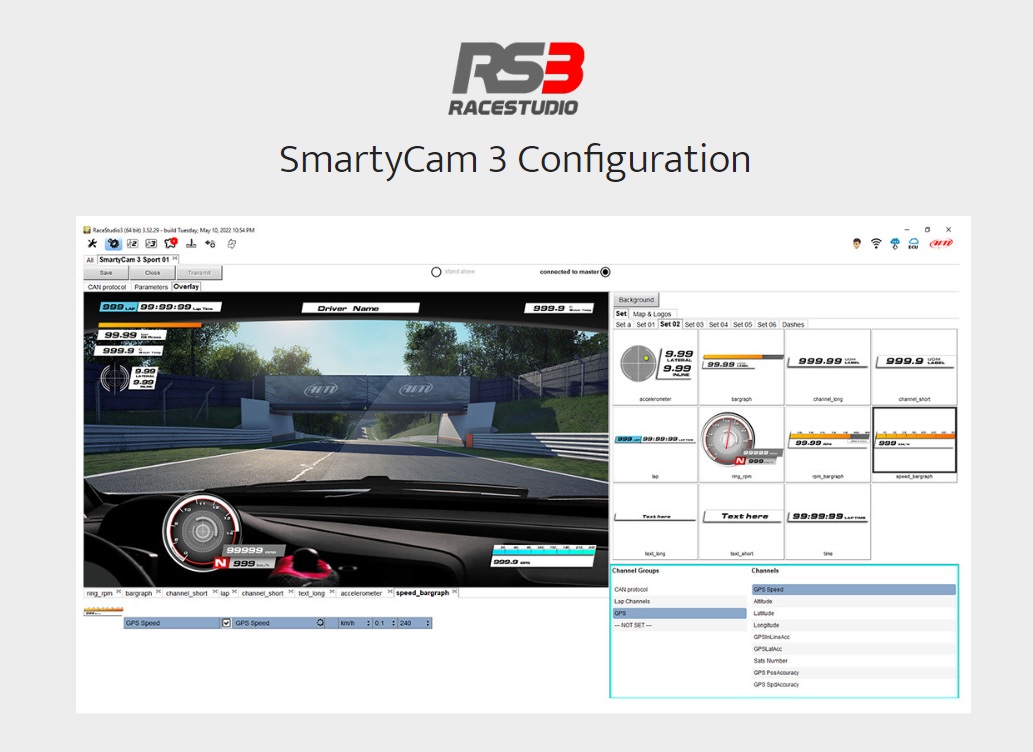The width and height of the screenshot is (1033, 752).
Task: Open the Parameters tab
Action: (151, 287)
